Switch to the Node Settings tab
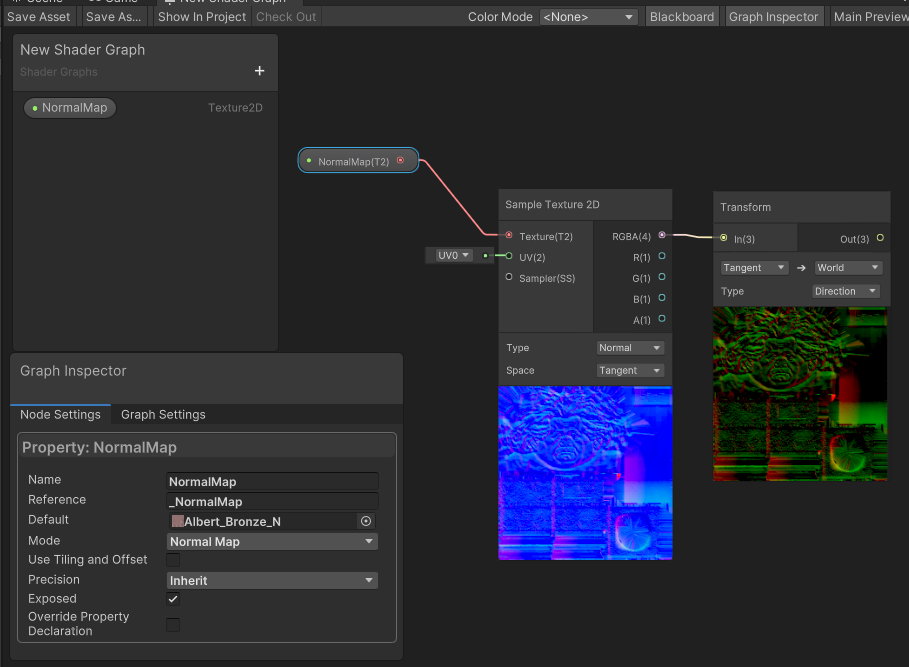 60,414
